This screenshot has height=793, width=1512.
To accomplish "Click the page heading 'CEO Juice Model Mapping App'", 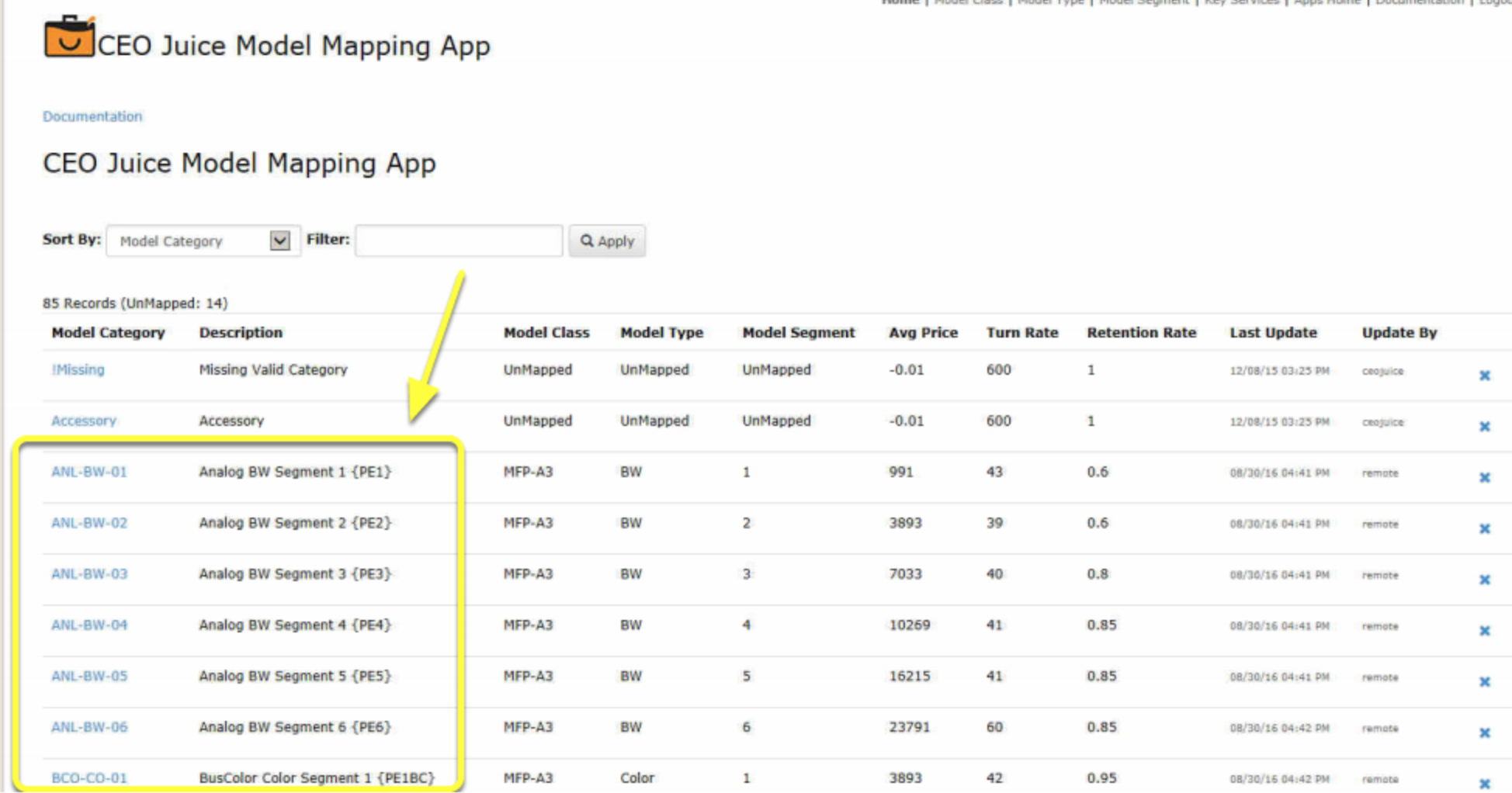I will (x=239, y=164).
